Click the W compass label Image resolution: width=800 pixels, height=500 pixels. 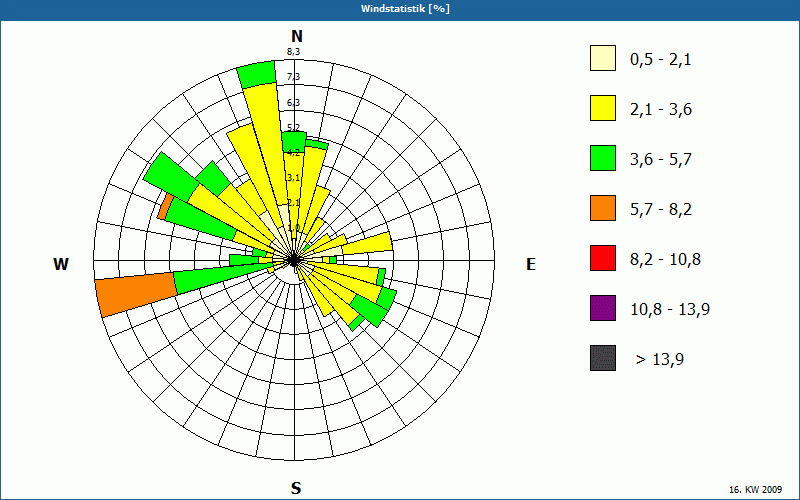click(x=61, y=264)
